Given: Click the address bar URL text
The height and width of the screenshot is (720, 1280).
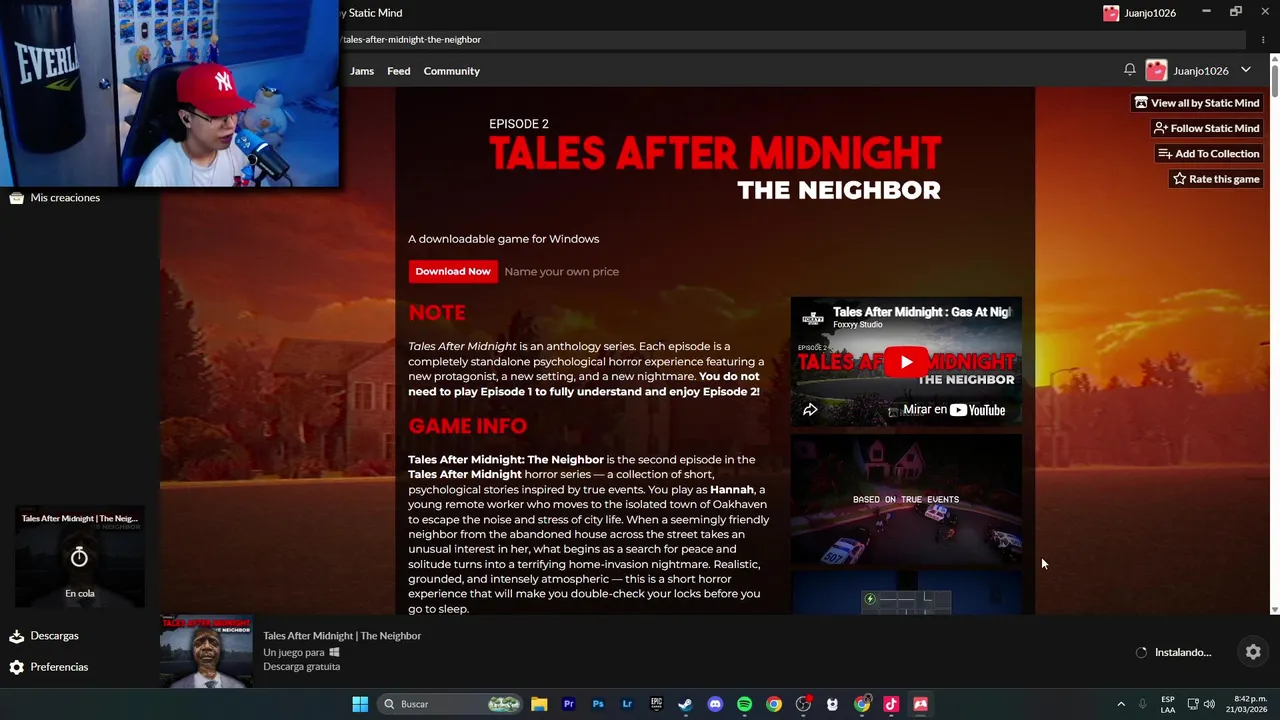Looking at the screenshot, I should [412, 39].
